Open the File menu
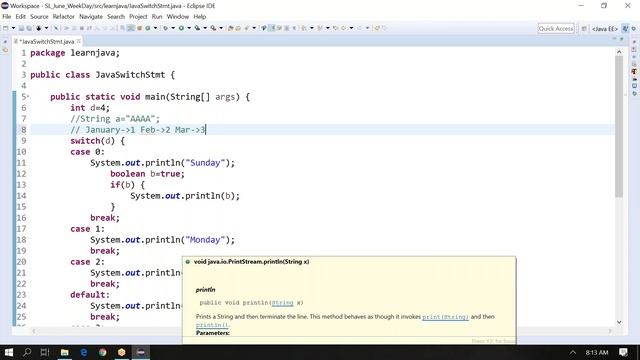This screenshot has height=360, width=640. click(7, 17)
